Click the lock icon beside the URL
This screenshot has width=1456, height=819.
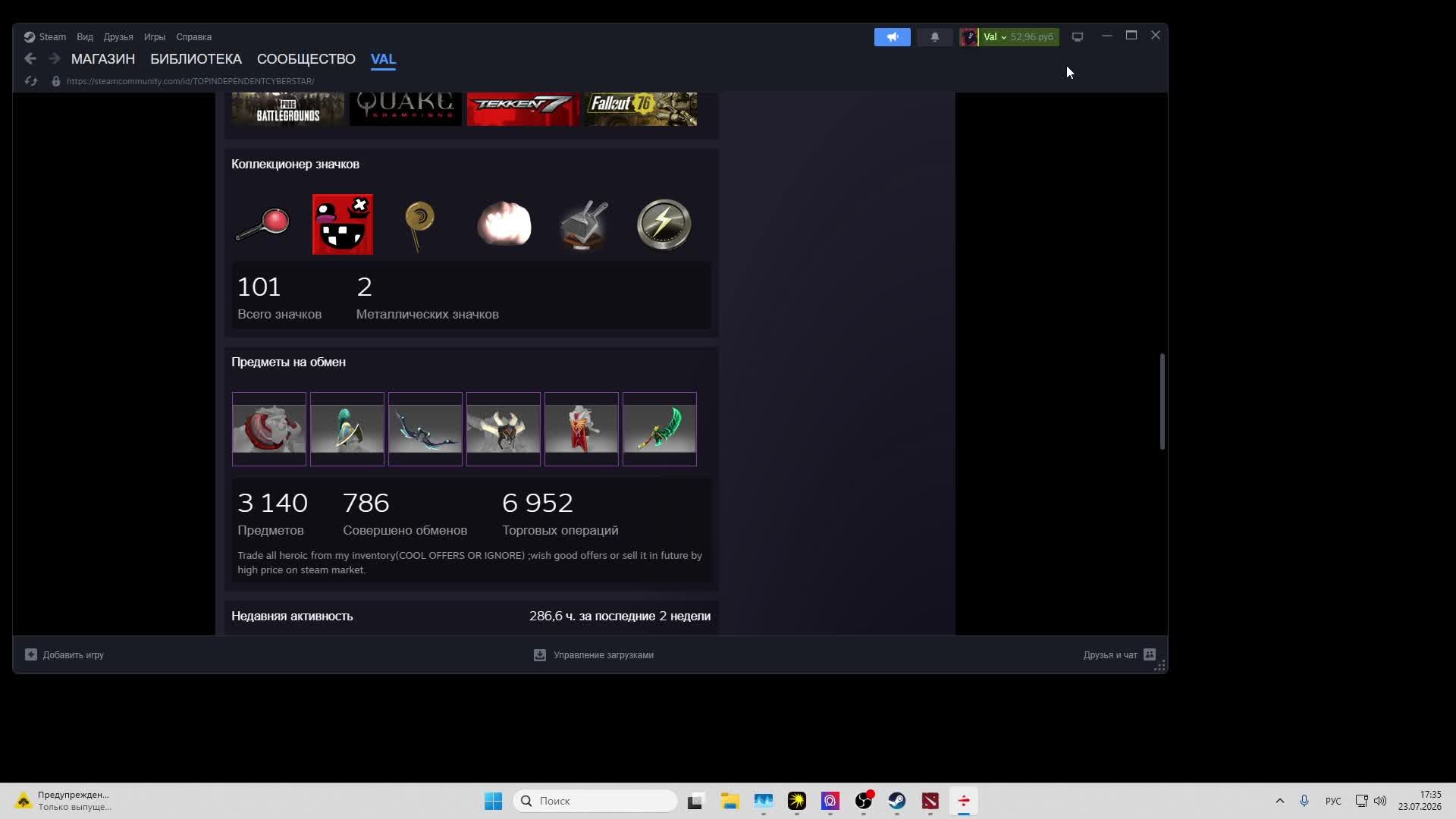pos(56,81)
